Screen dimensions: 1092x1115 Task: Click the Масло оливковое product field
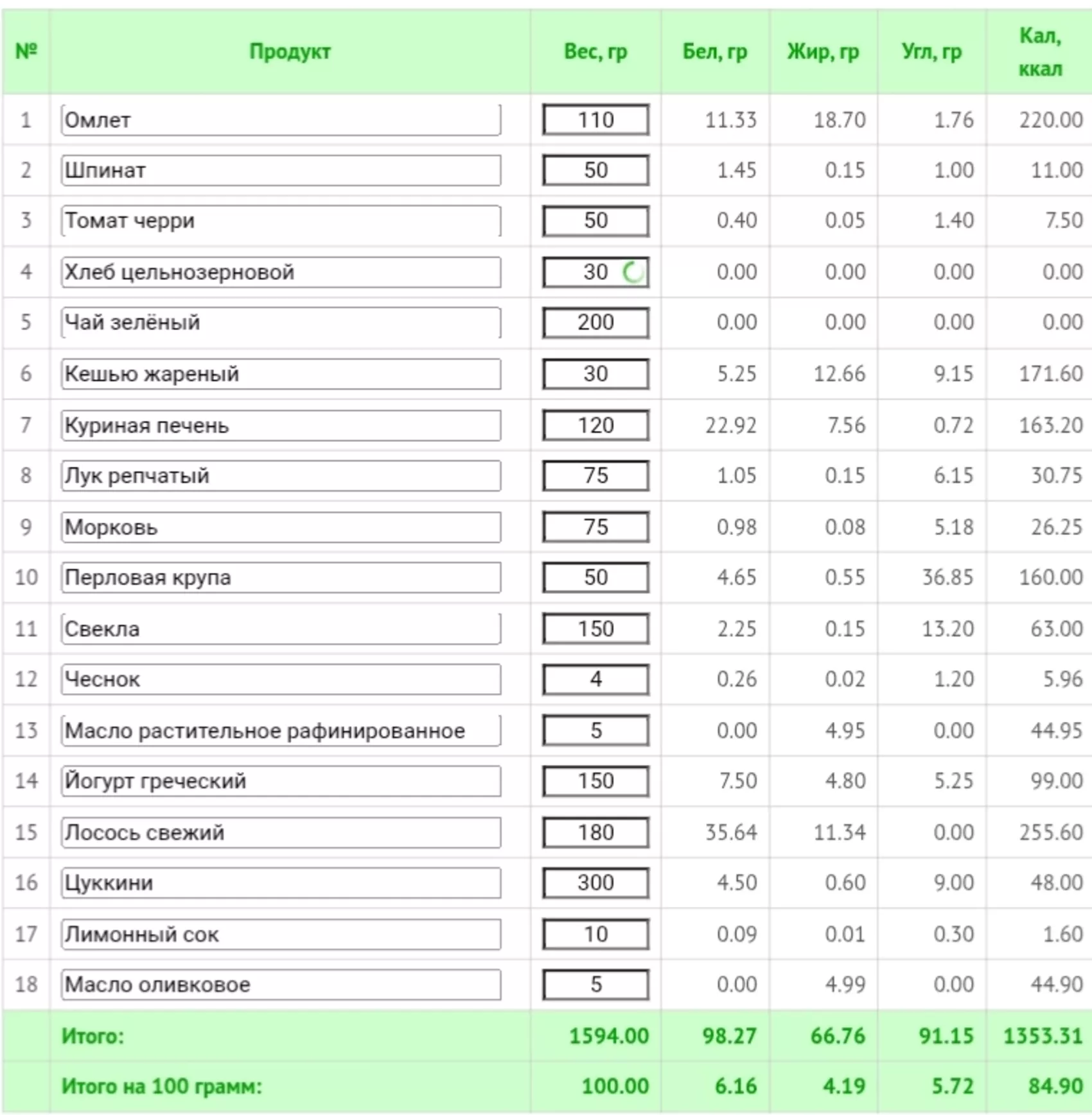tap(281, 985)
